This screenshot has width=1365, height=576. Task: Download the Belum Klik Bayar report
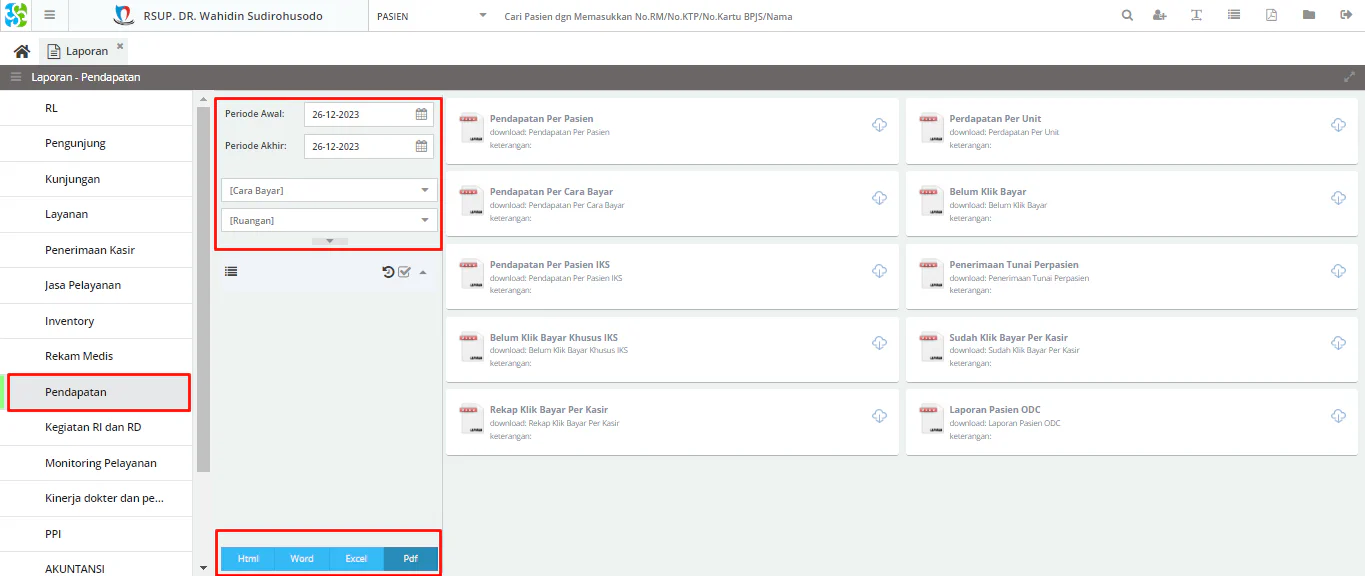click(x=1338, y=198)
